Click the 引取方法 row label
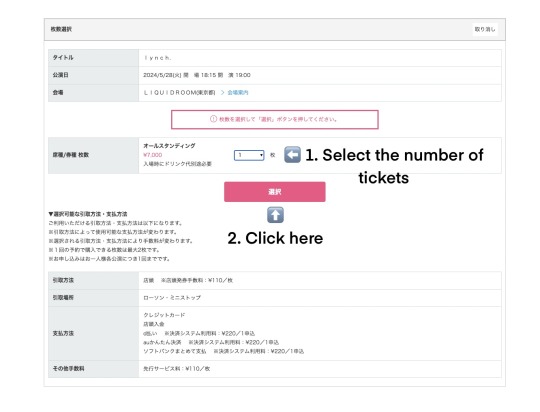The height and width of the screenshot is (412, 540). 63,280
